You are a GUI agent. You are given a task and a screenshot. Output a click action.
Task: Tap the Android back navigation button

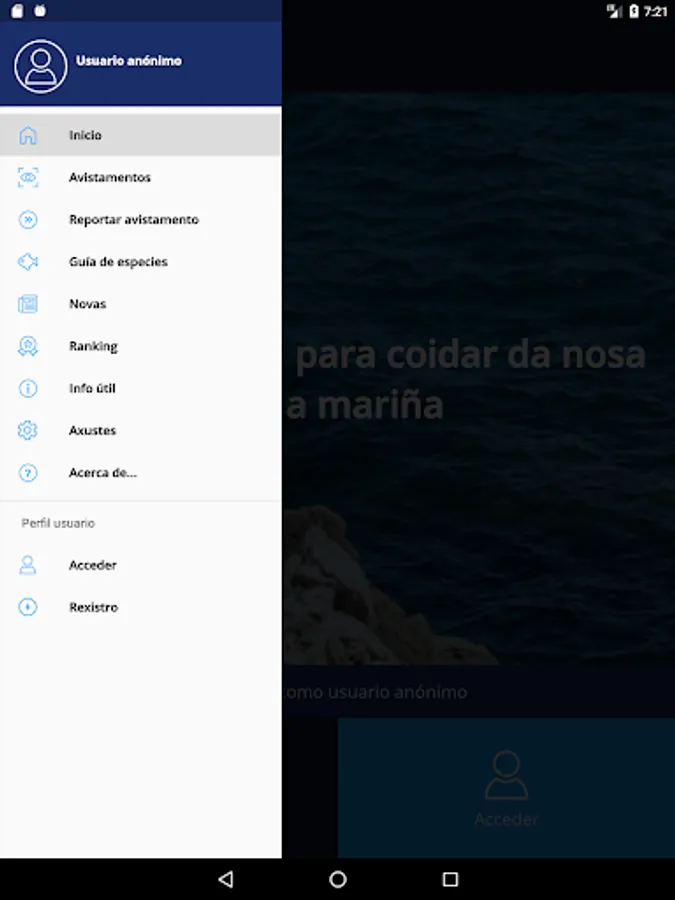[226, 879]
